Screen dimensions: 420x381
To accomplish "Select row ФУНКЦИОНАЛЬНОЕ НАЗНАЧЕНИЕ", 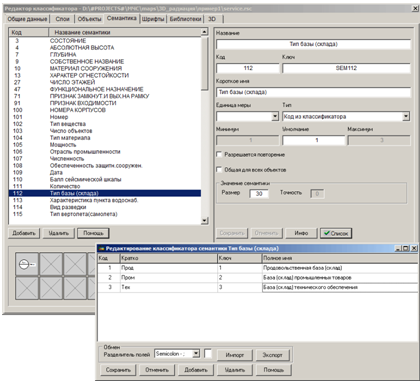I will [105, 89].
